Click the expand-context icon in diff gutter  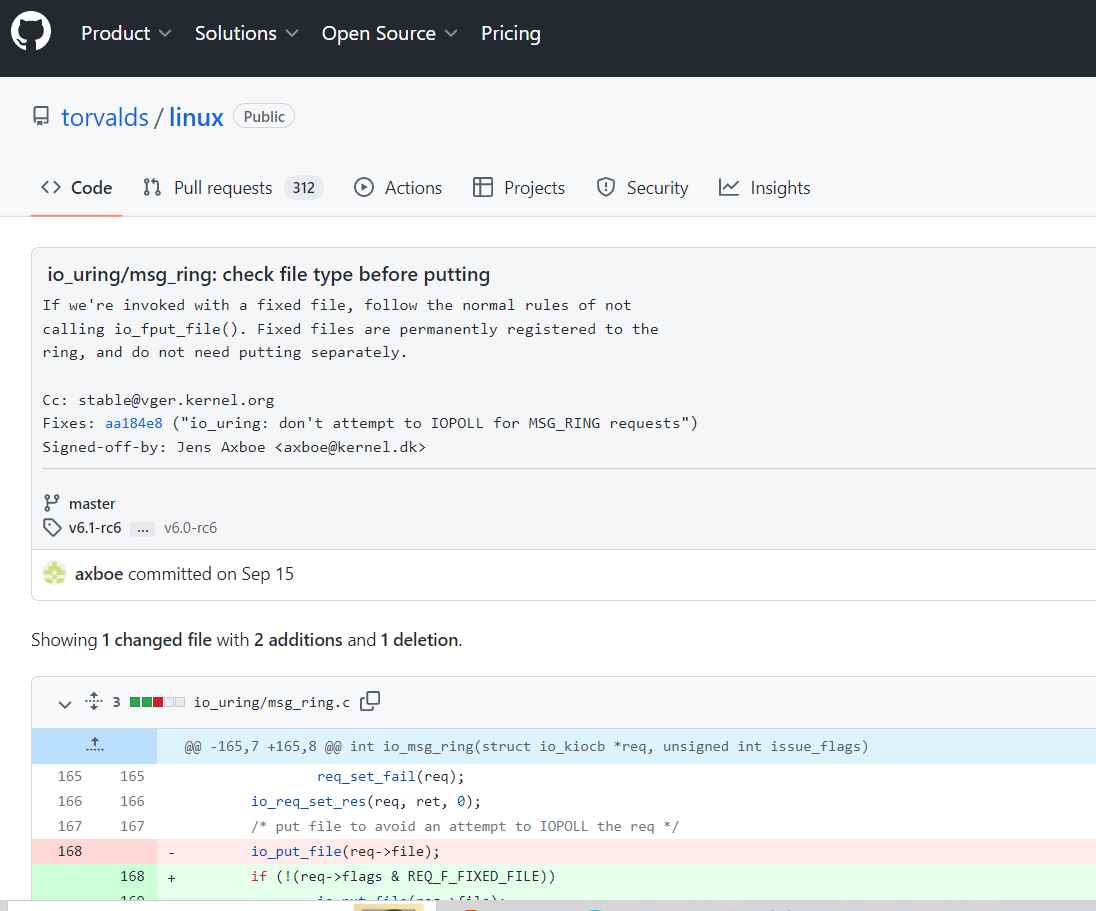(94, 745)
